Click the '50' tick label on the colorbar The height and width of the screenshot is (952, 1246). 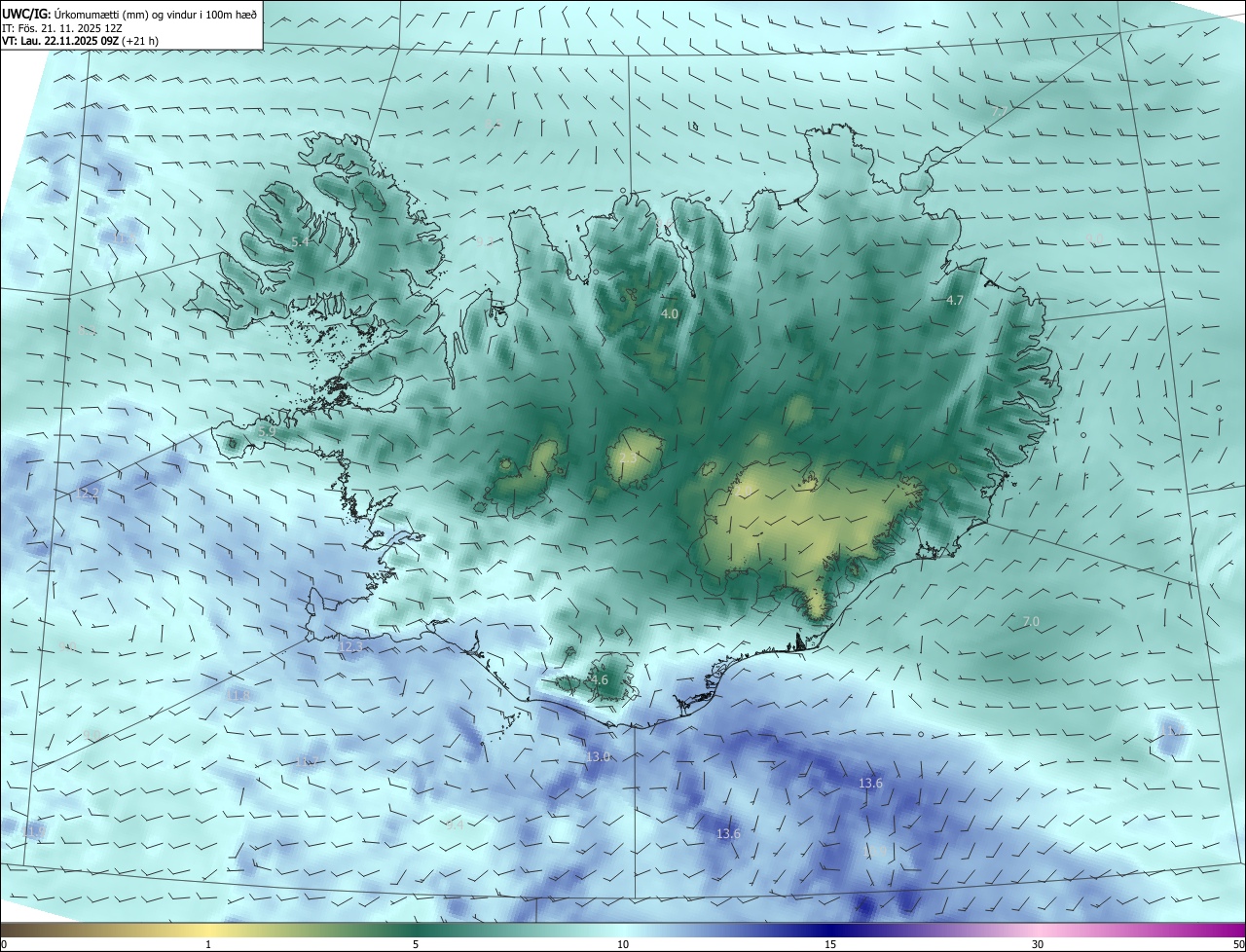click(x=1238, y=944)
